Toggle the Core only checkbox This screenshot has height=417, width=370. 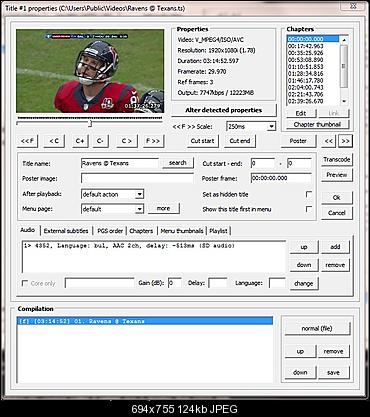[x=25, y=283]
